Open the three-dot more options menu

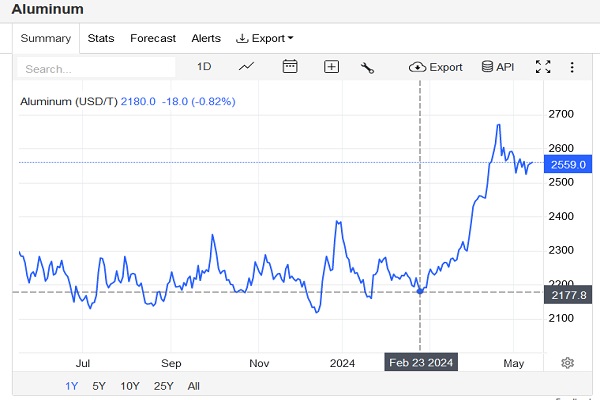(x=572, y=67)
